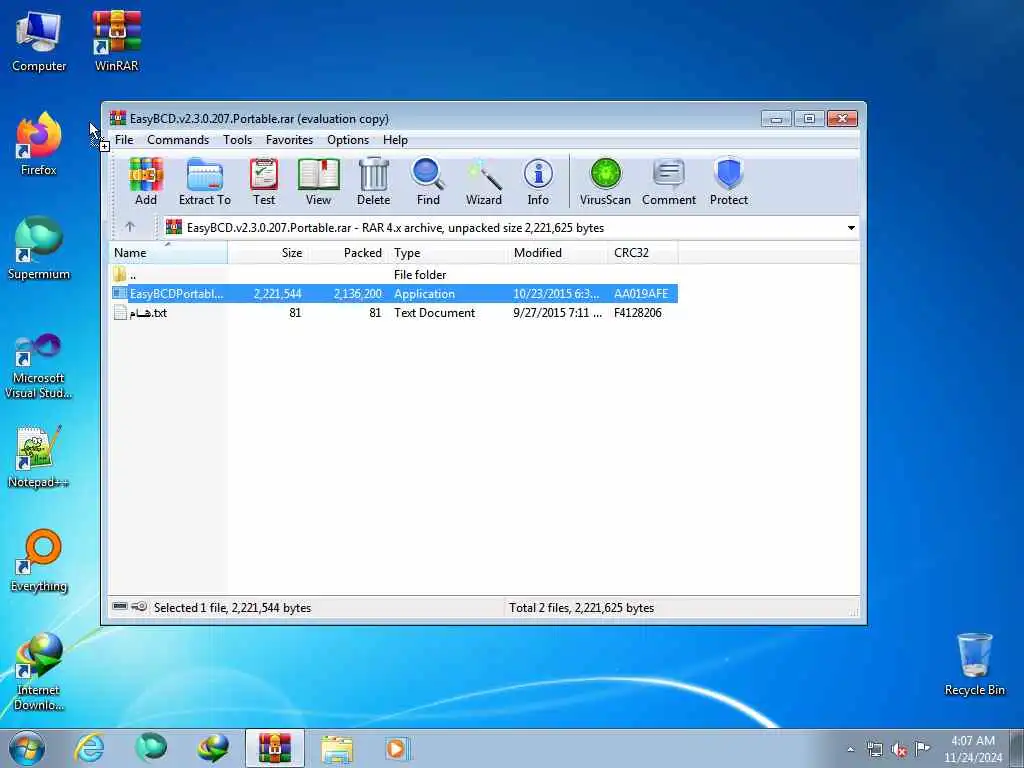This screenshot has height=768, width=1024.
Task: Open the Tools menu
Action: (x=237, y=140)
